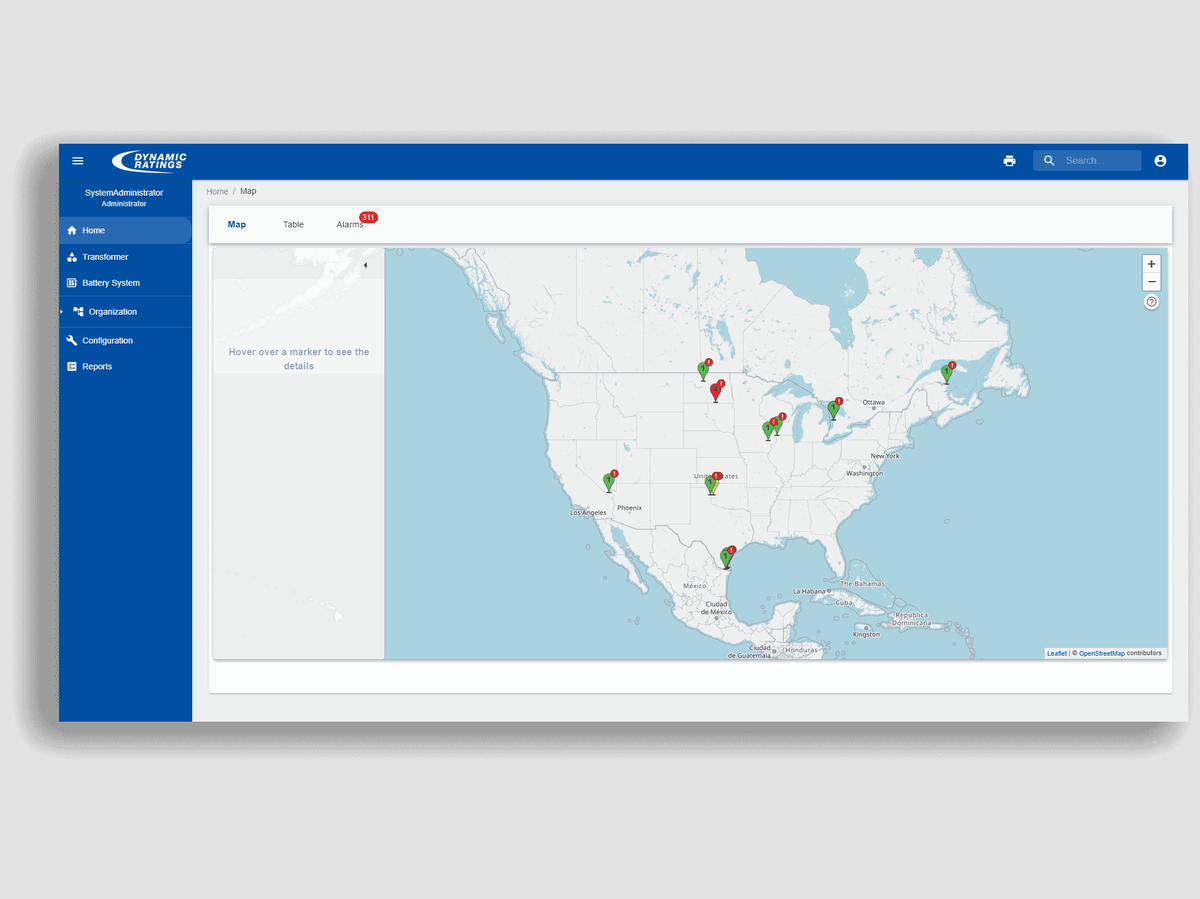Screen dimensions: 1200x899
Task: Click the Map breadcrumb text
Action: [x=248, y=191]
